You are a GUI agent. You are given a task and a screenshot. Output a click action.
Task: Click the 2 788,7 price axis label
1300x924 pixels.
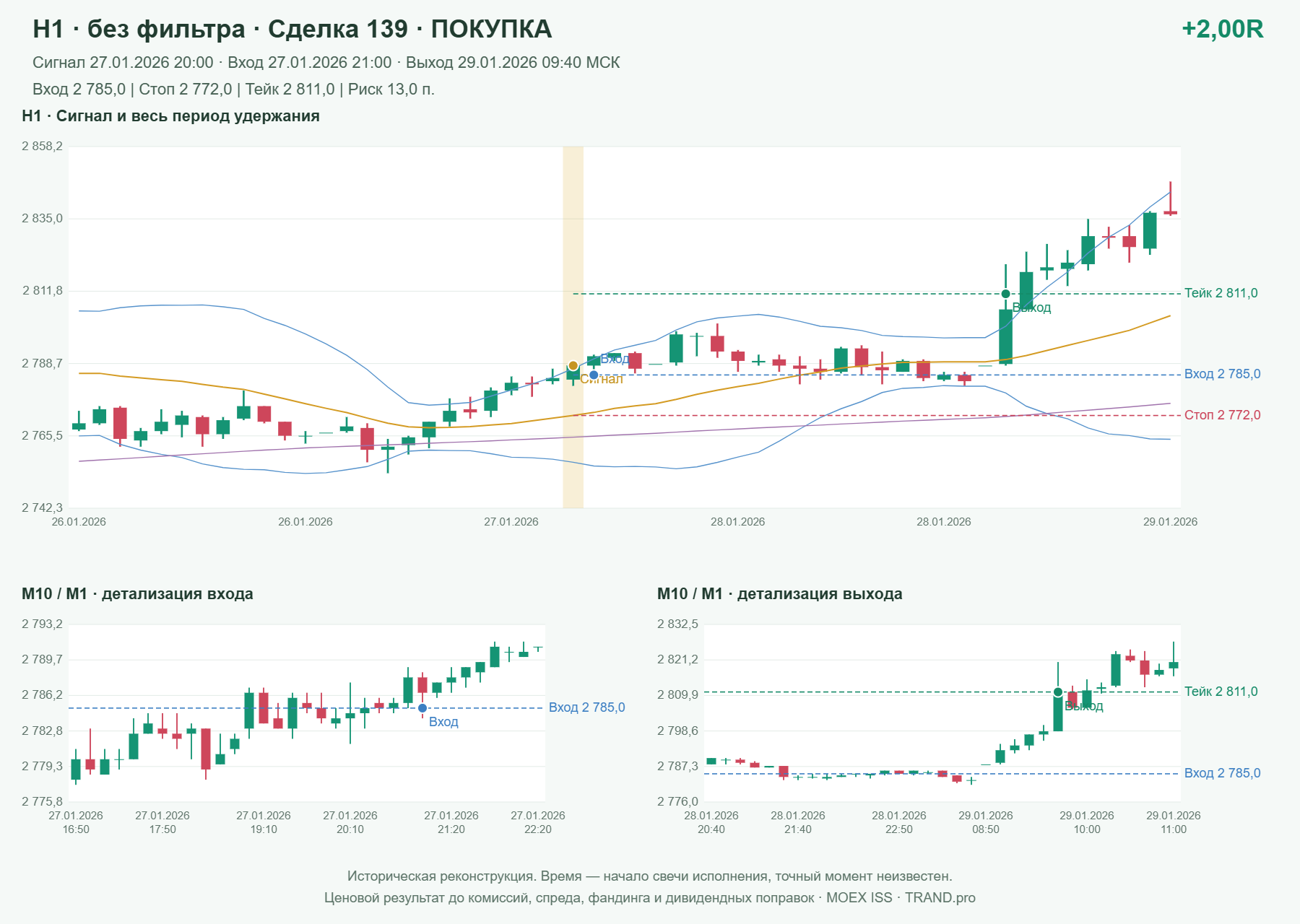coord(42,363)
